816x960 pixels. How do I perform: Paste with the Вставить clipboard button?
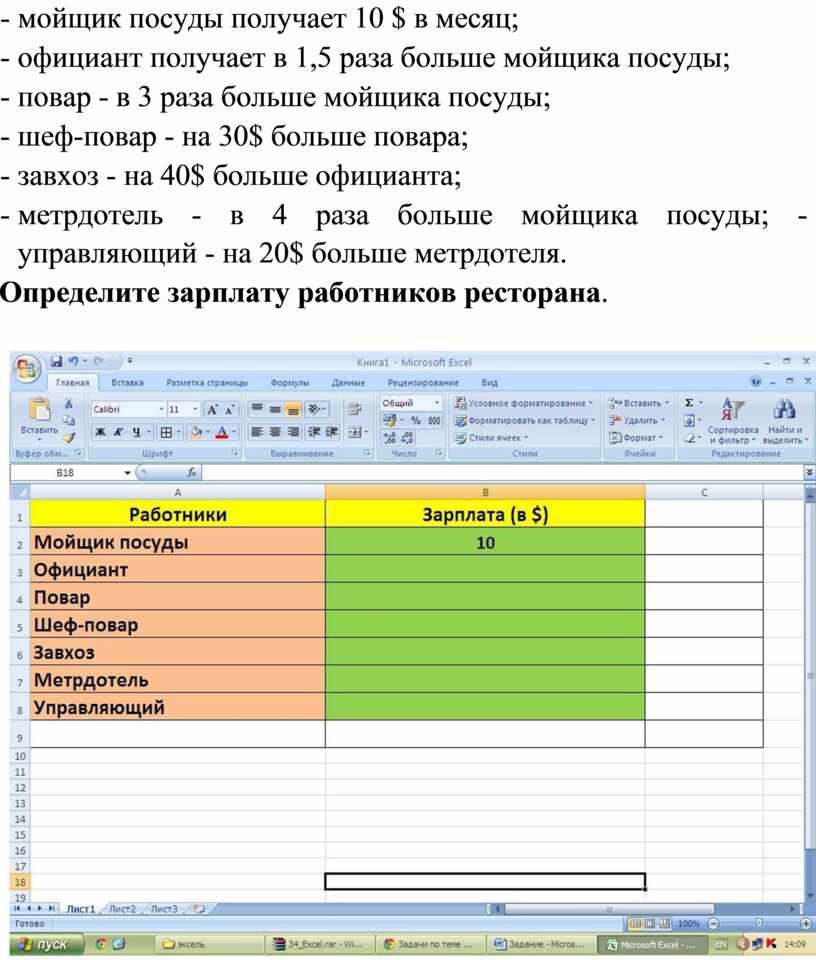39,418
